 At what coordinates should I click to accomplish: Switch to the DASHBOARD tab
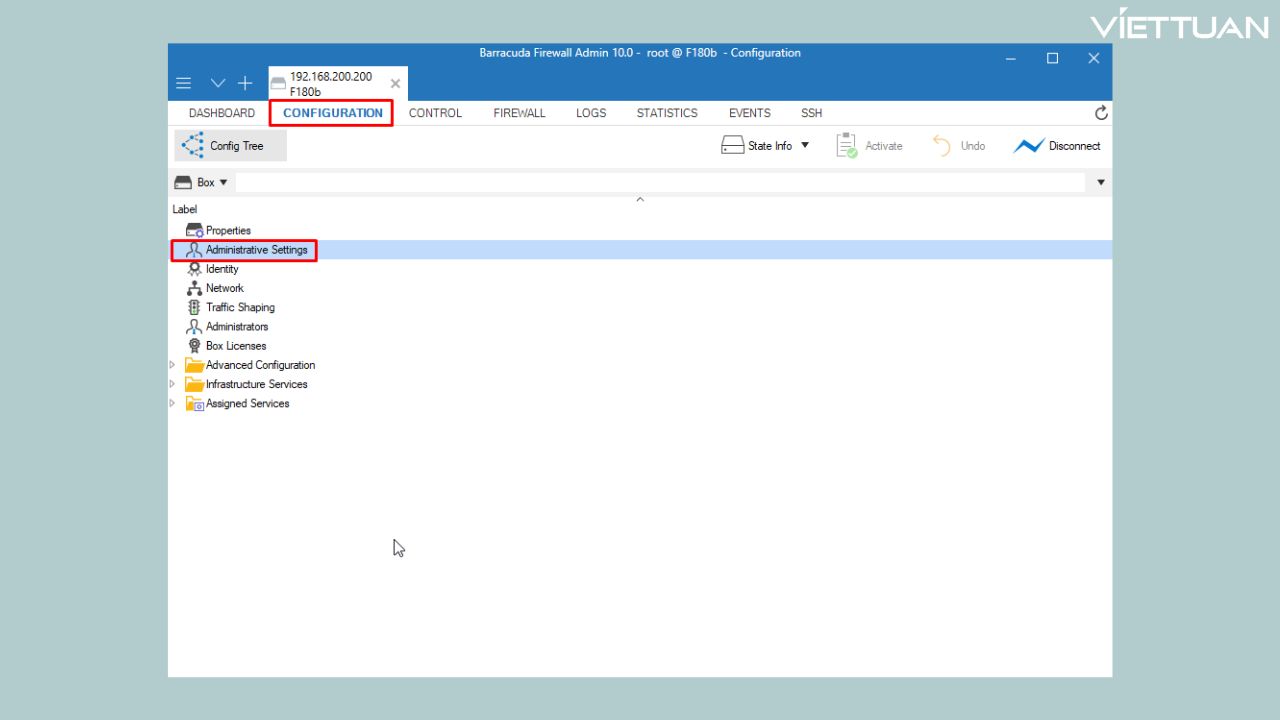point(221,113)
